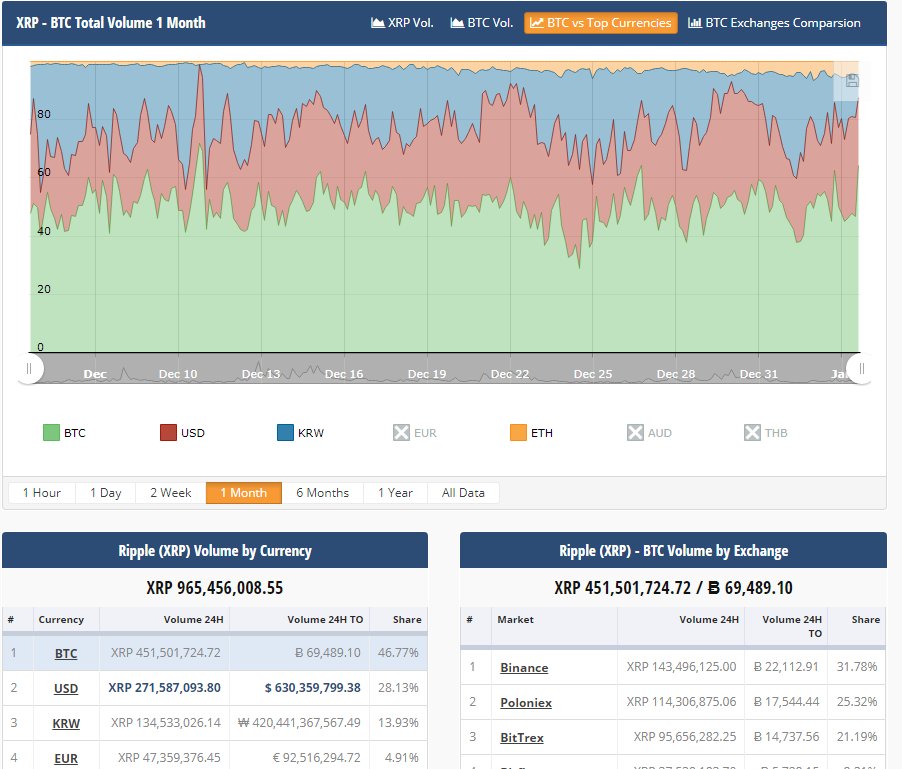902x769 pixels.
Task: Open the XRP Vol. chart tab
Action: coord(402,23)
